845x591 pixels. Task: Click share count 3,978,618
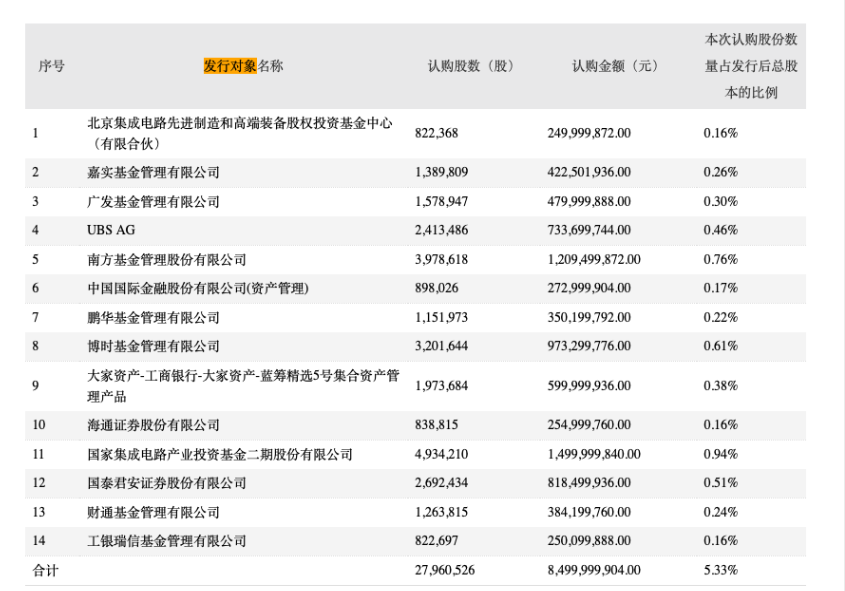441,260
